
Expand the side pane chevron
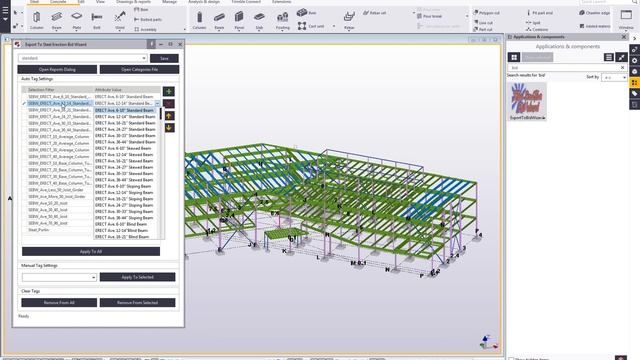pos(634,38)
